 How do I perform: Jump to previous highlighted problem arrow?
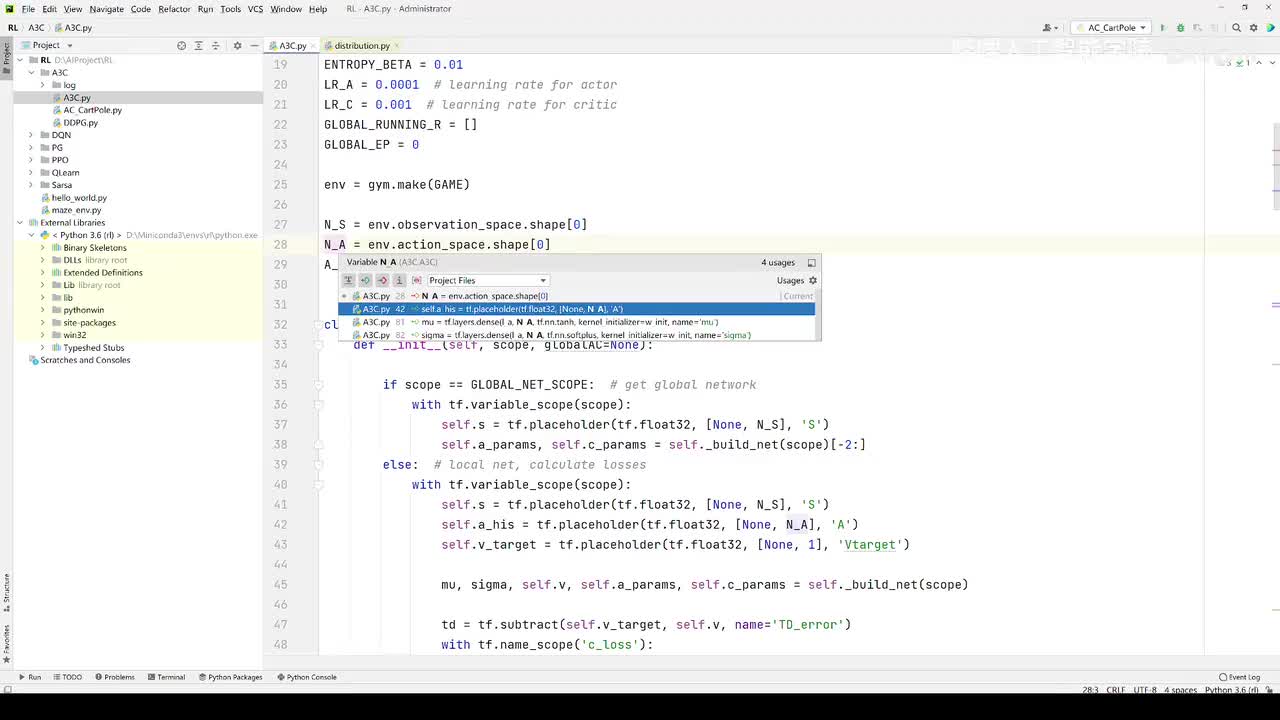1259,62
